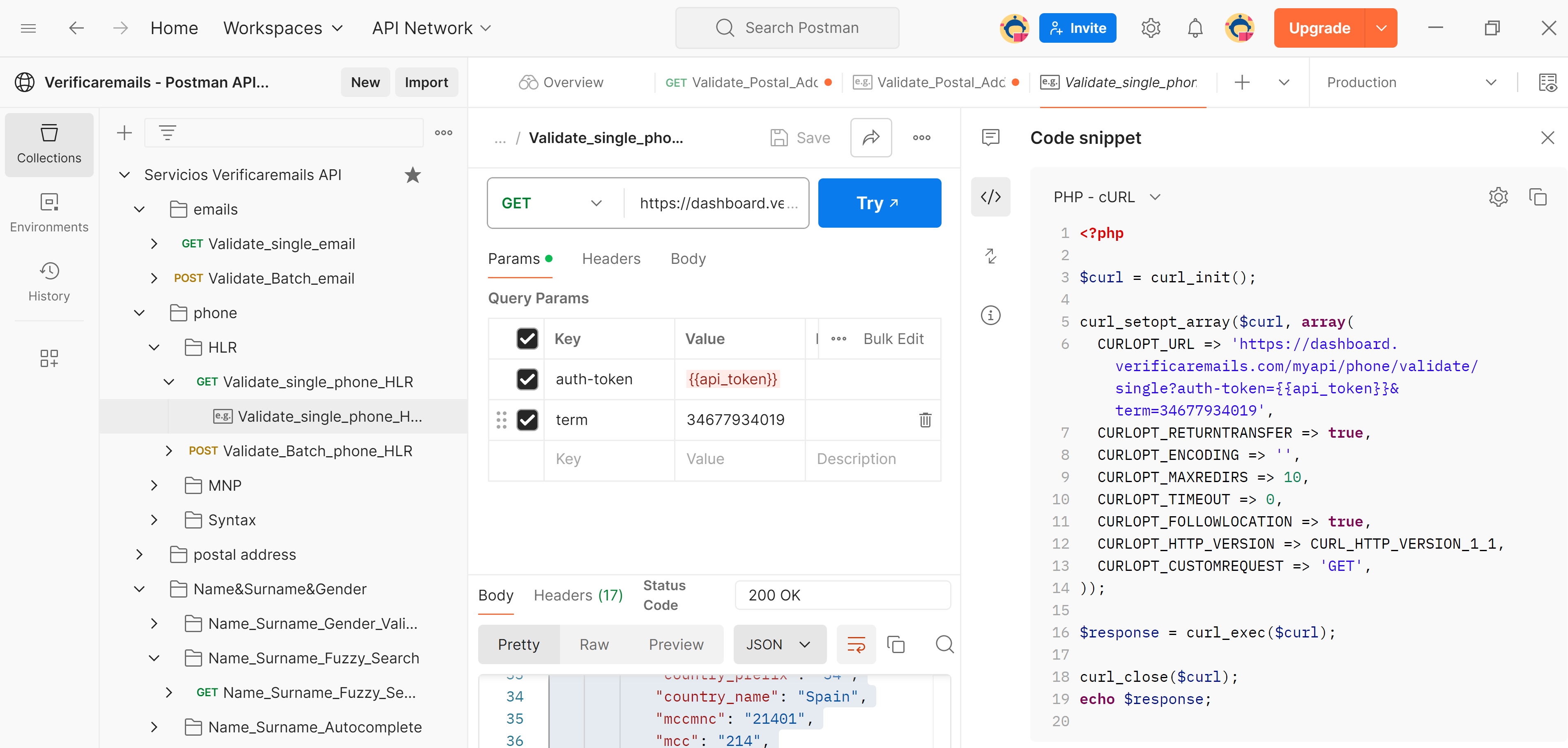
Task: Open environment quick look icon
Action: [x=1547, y=82]
